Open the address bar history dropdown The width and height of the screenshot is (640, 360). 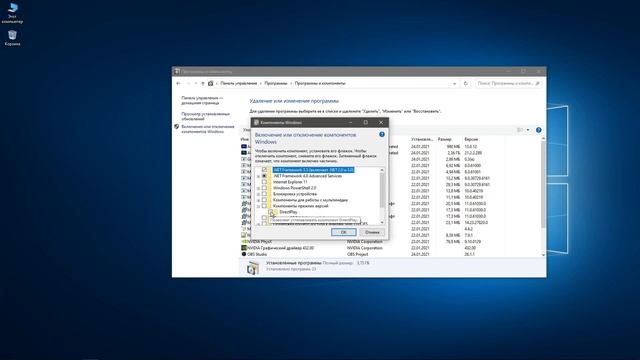(454, 83)
